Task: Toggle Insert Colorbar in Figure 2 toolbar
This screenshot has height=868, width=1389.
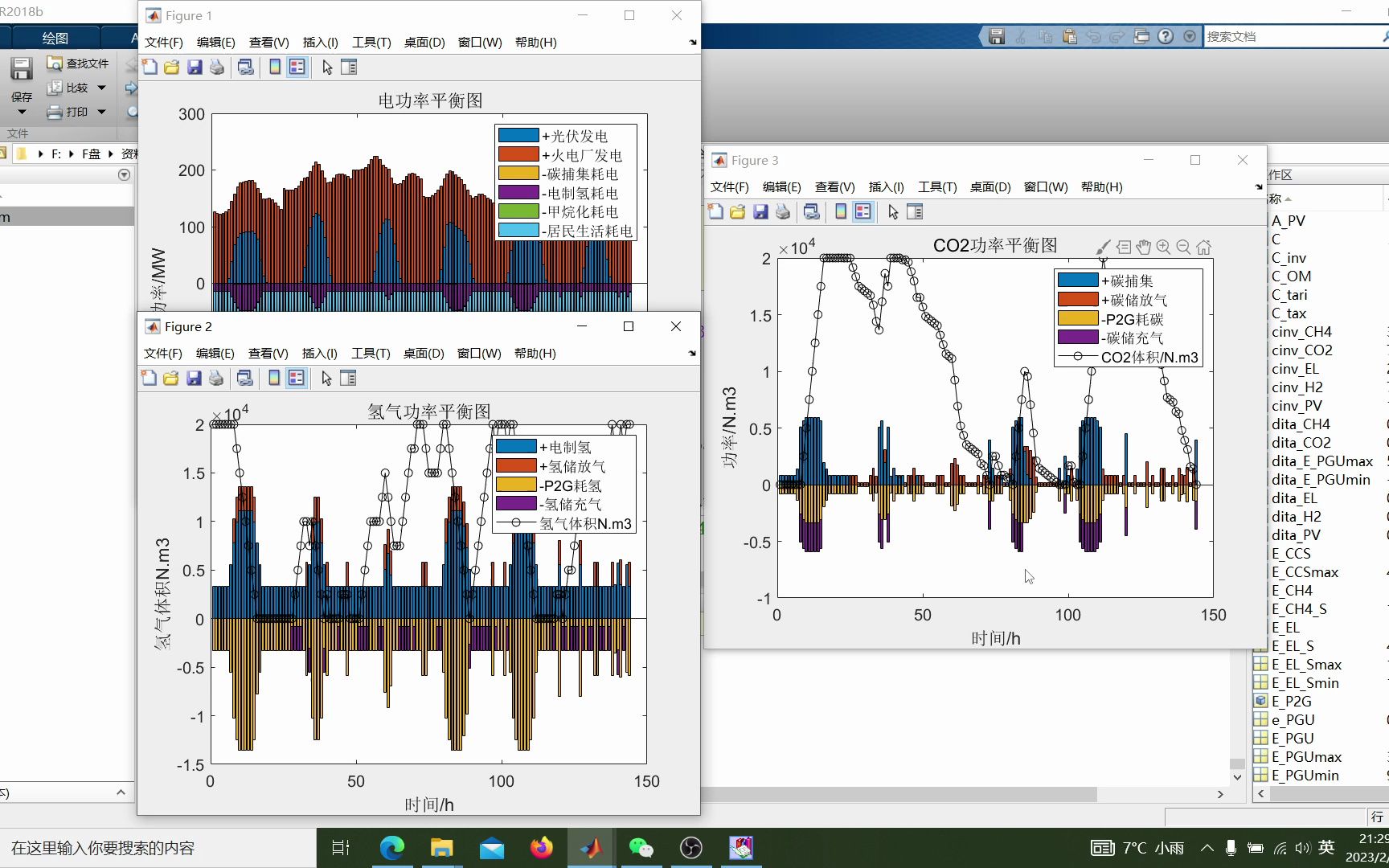Action: coord(274,379)
